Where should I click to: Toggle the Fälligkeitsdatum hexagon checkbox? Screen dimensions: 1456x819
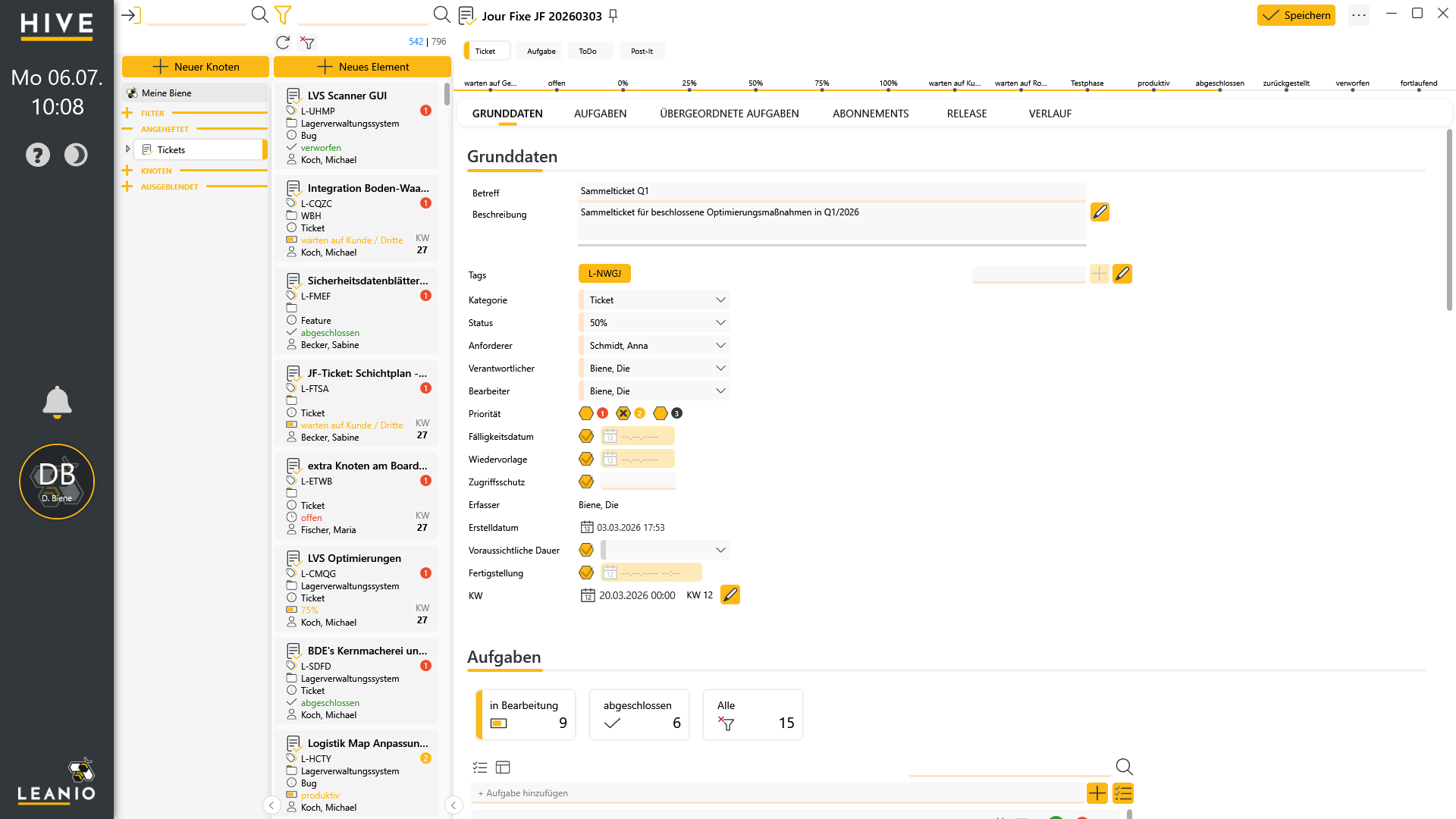click(586, 436)
